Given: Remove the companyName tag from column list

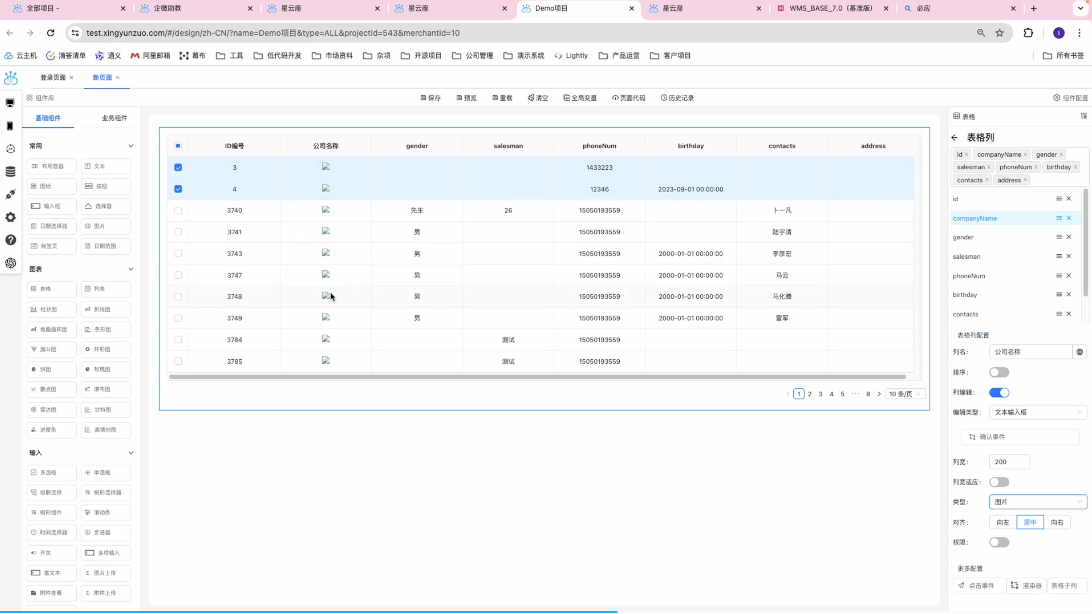Looking at the screenshot, I should tap(1025, 155).
